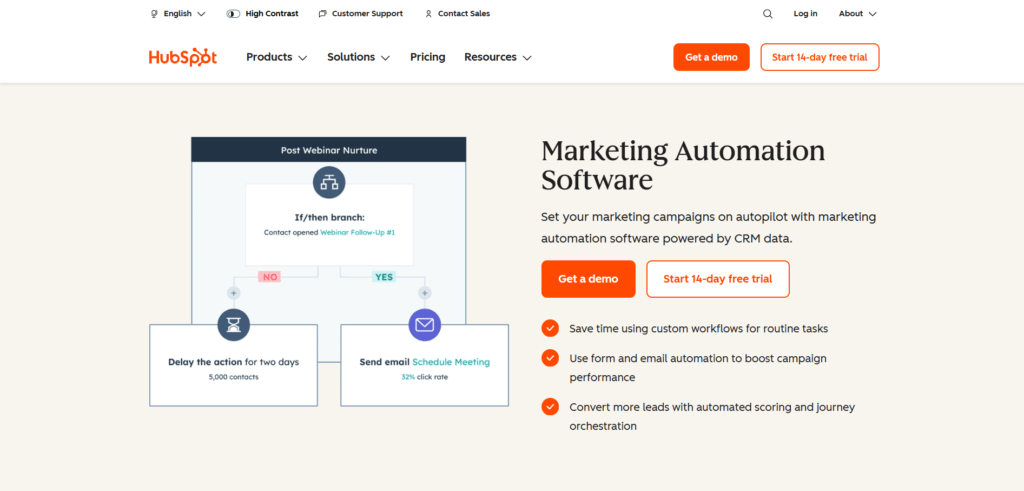This screenshot has width=1024, height=491.
Task: Expand the Solutions menu
Action: pos(359,57)
